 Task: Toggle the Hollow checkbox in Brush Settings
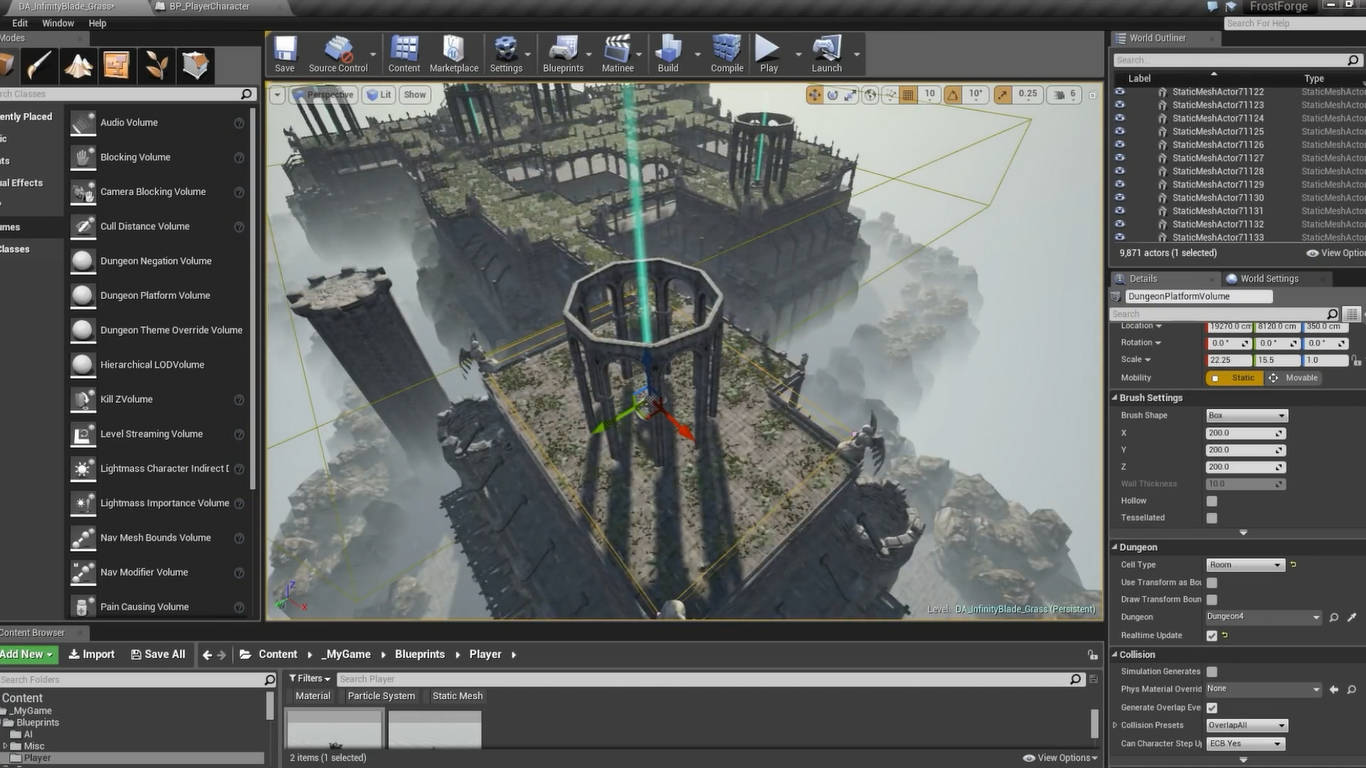1212,501
